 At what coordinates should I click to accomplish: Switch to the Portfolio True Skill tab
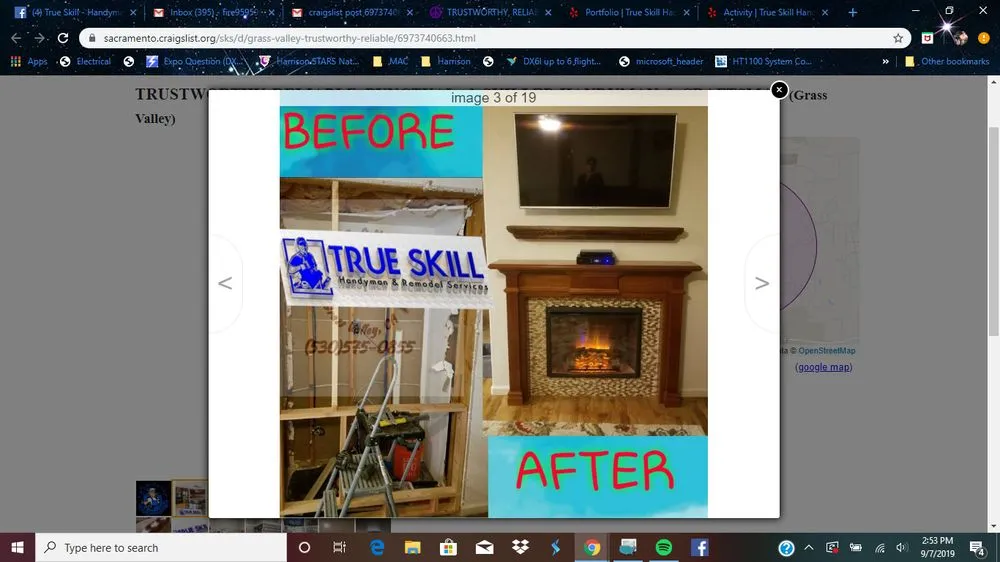[x=629, y=12]
